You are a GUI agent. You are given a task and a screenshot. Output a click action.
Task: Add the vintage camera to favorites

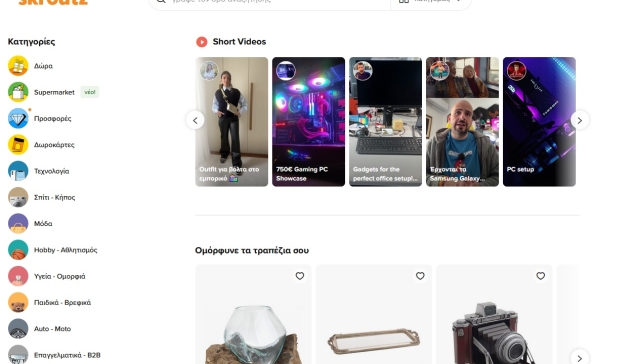click(x=540, y=276)
